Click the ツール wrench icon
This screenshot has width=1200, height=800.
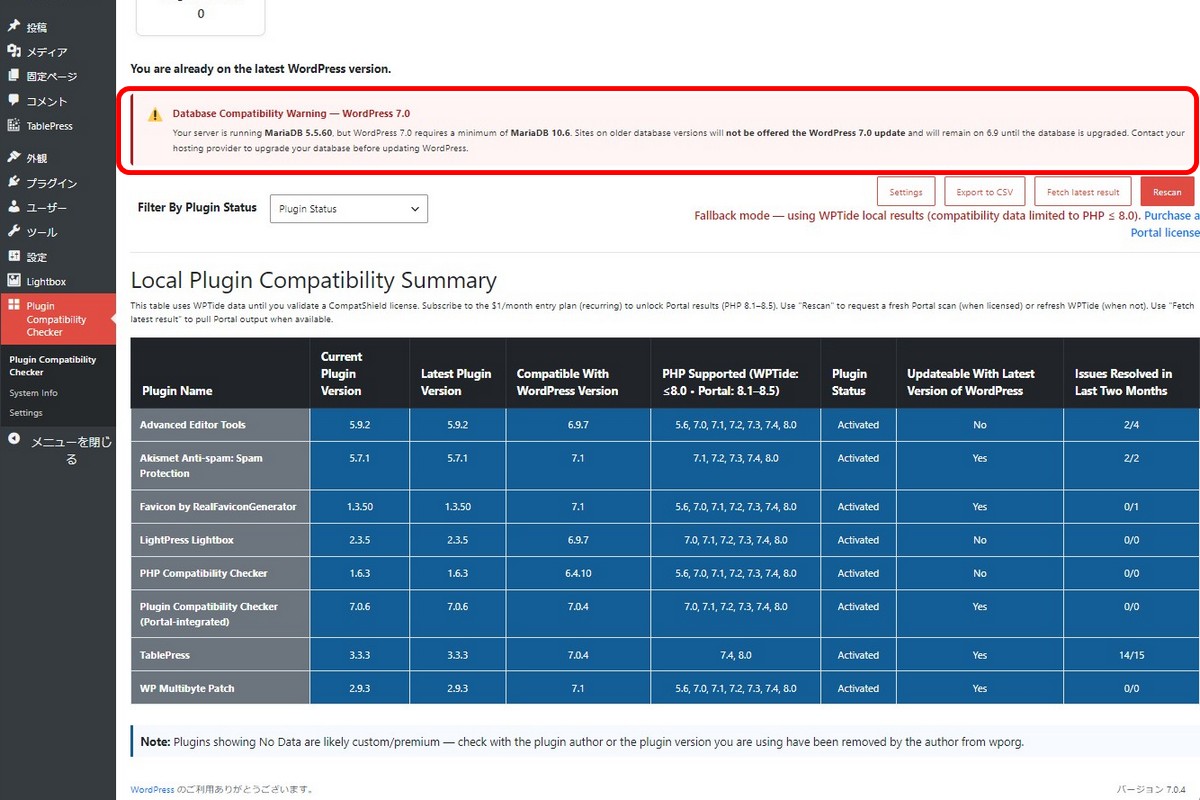pyautogui.click(x=14, y=231)
